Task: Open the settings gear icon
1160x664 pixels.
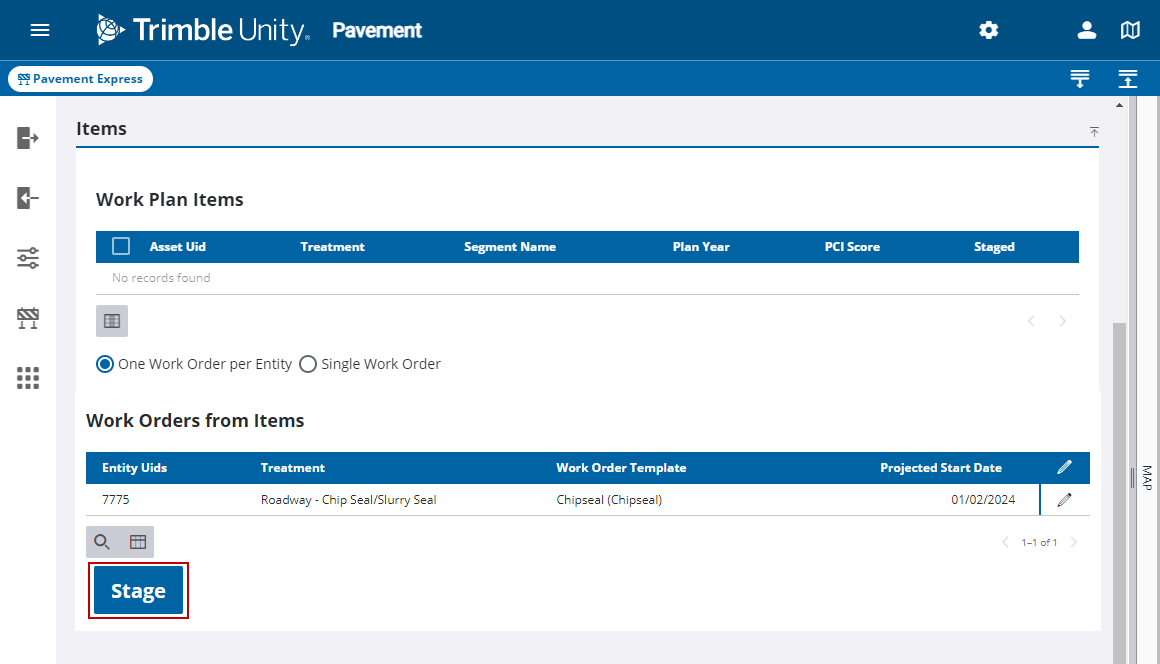Action: click(x=988, y=30)
